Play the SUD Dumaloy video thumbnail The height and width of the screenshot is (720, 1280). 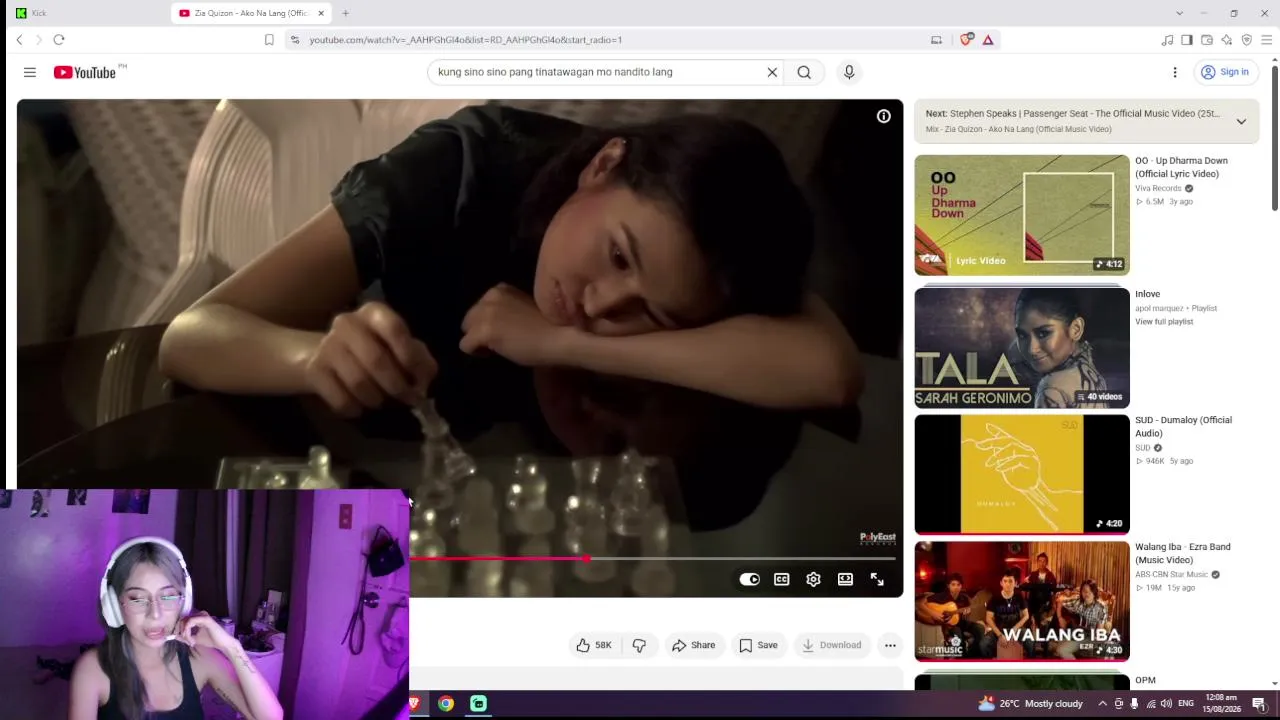tap(1022, 475)
